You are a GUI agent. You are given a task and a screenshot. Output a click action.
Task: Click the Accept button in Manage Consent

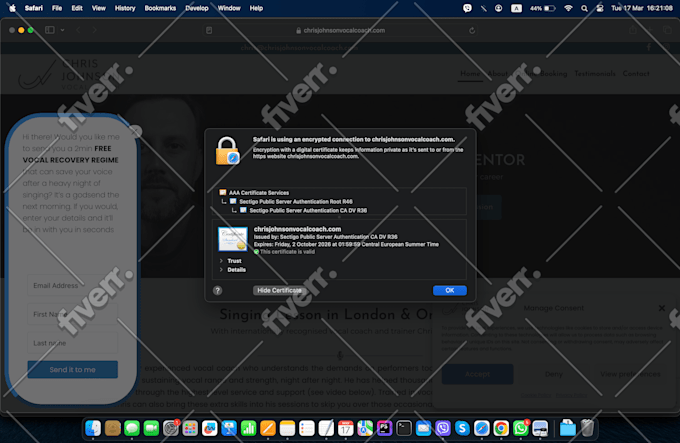tap(477, 374)
